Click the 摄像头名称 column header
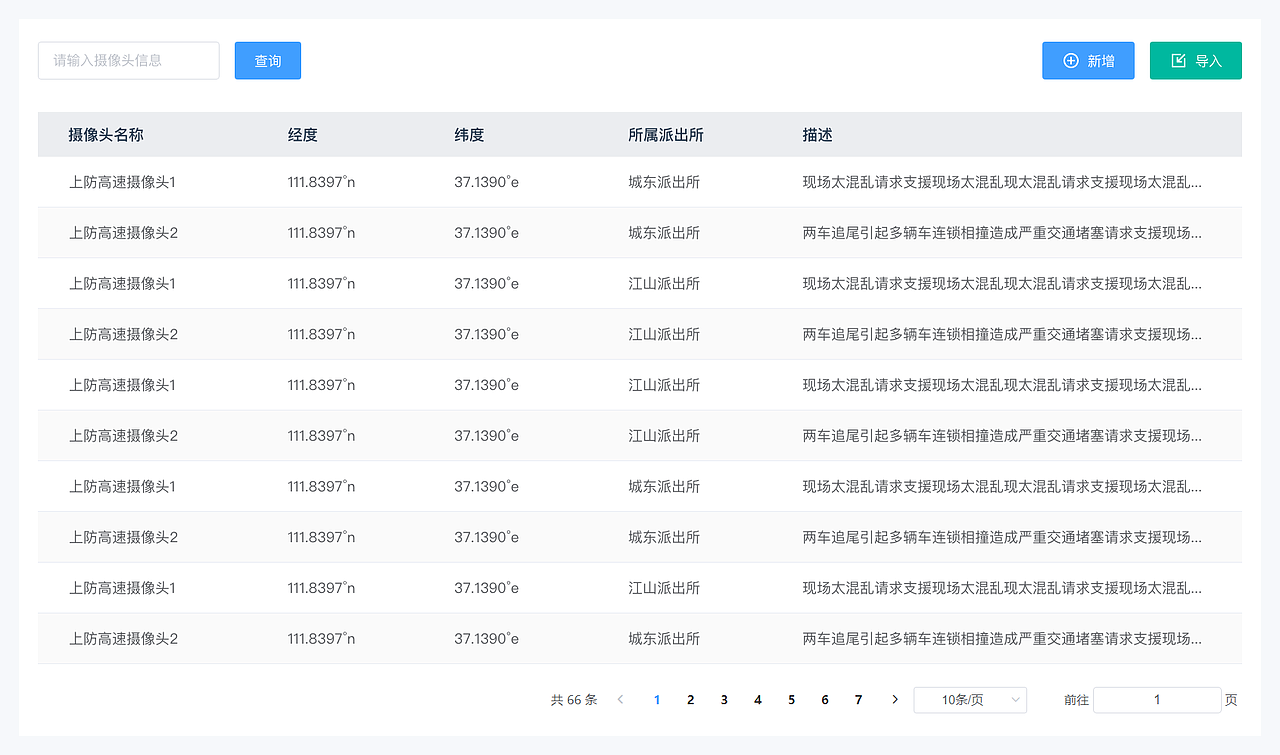The image size is (1280, 755). pos(103,133)
